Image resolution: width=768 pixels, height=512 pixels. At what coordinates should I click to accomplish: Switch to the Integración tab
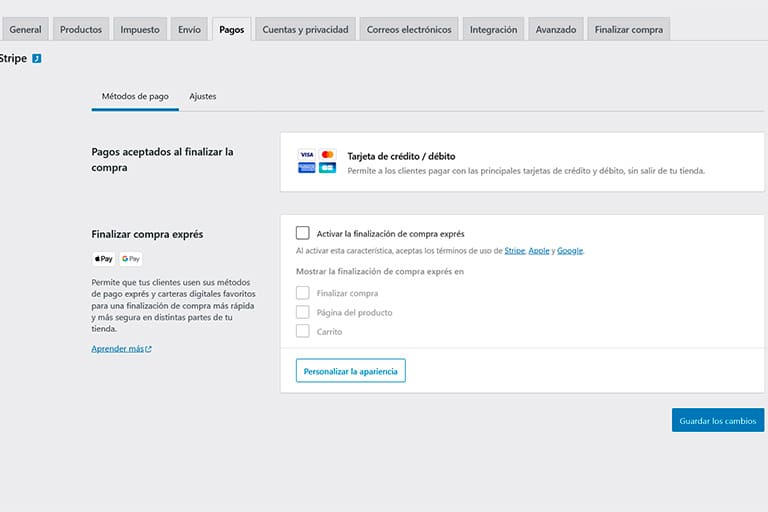[x=493, y=29]
